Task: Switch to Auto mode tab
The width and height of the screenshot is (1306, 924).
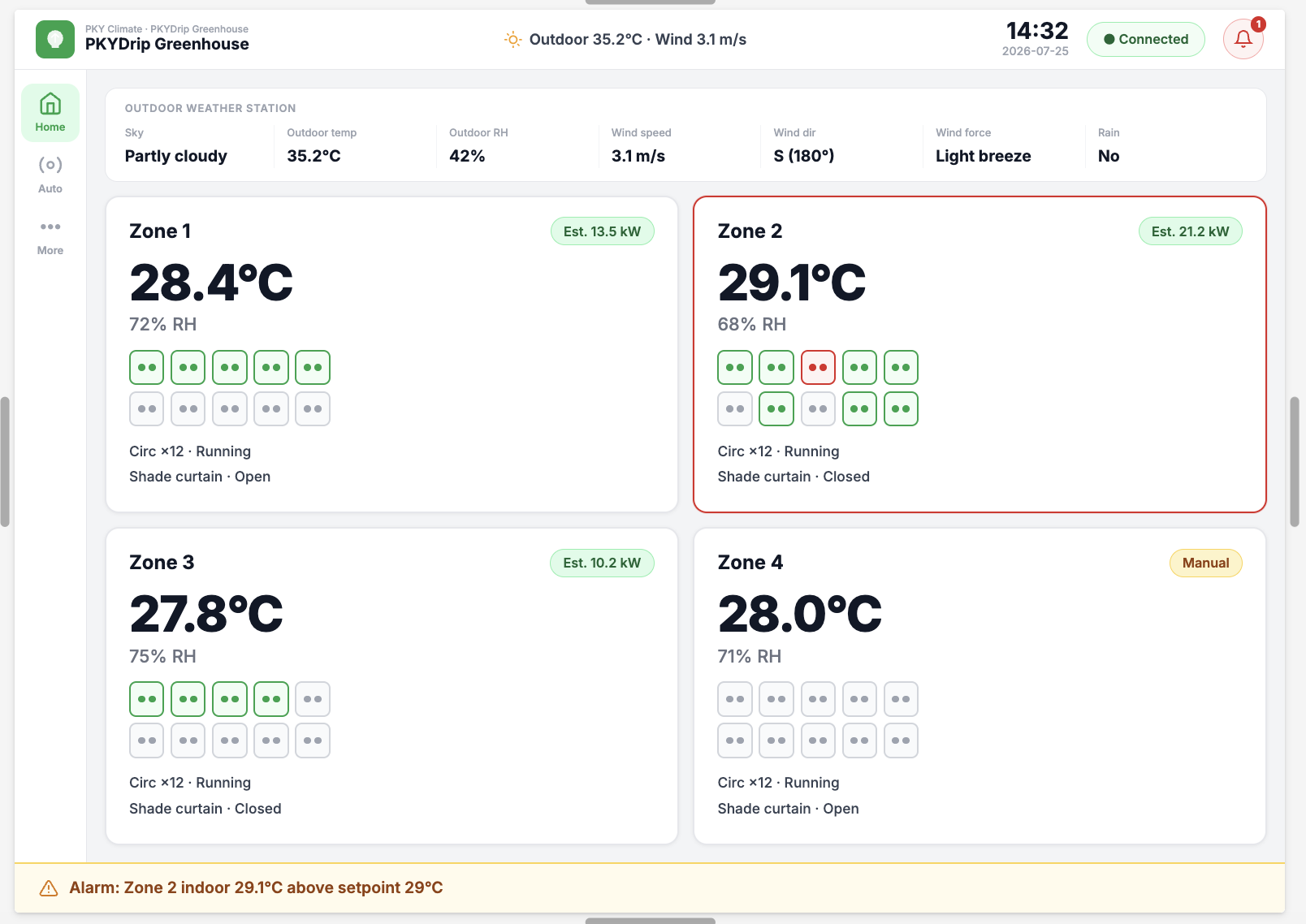Action: 50,175
